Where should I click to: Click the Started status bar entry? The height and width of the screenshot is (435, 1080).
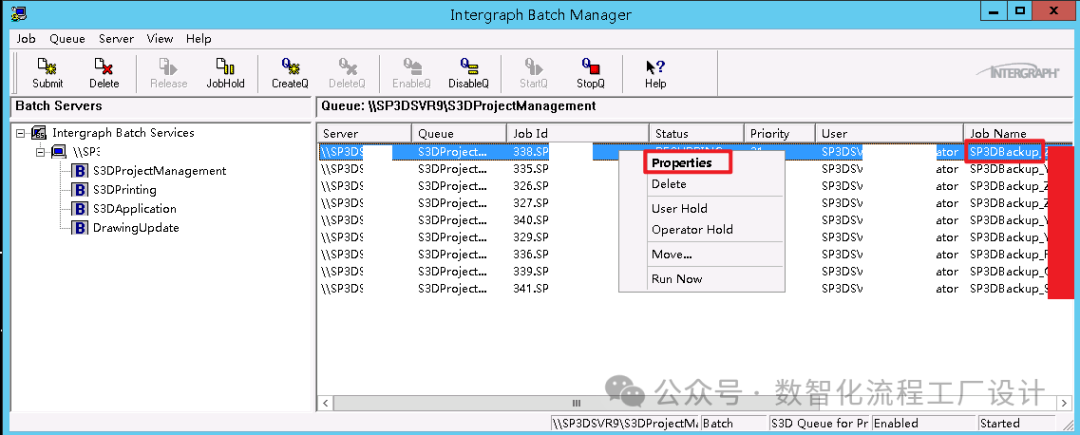pyautogui.click(x=1016, y=423)
